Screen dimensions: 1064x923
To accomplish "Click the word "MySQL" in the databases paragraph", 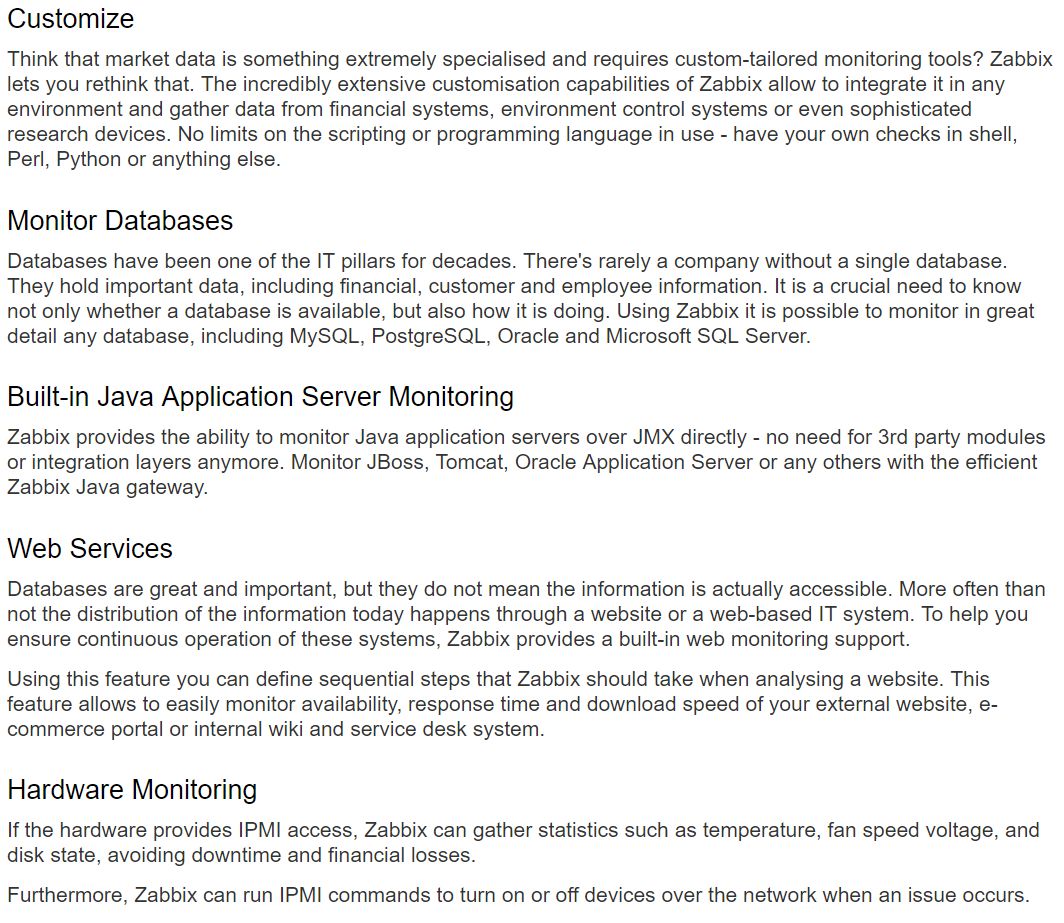I will point(325,336).
